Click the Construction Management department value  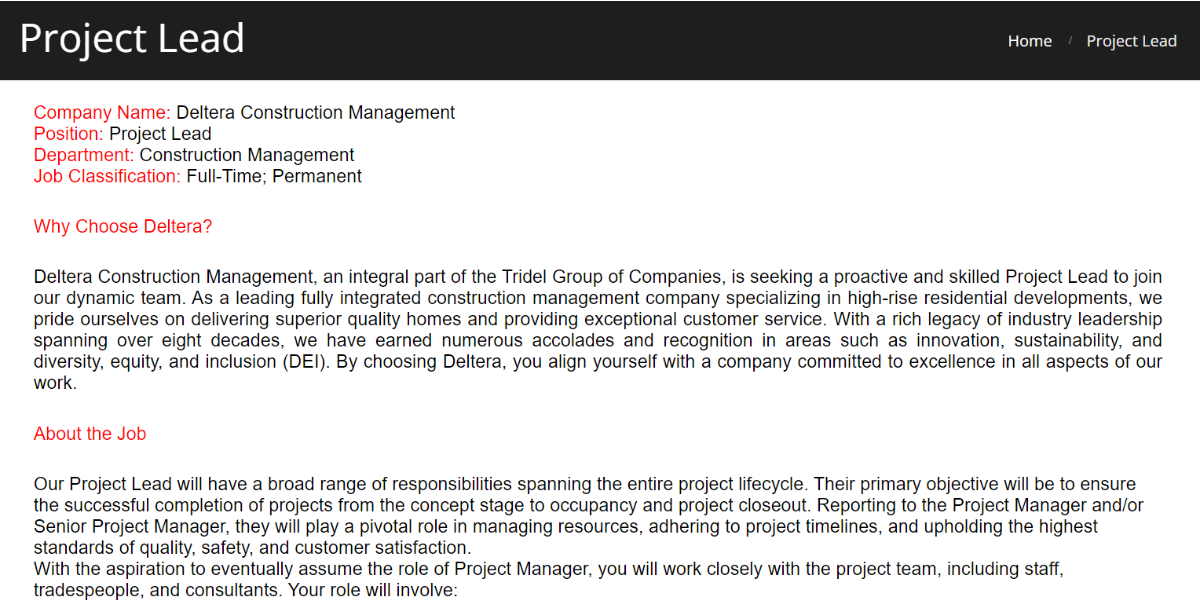click(247, 155)
